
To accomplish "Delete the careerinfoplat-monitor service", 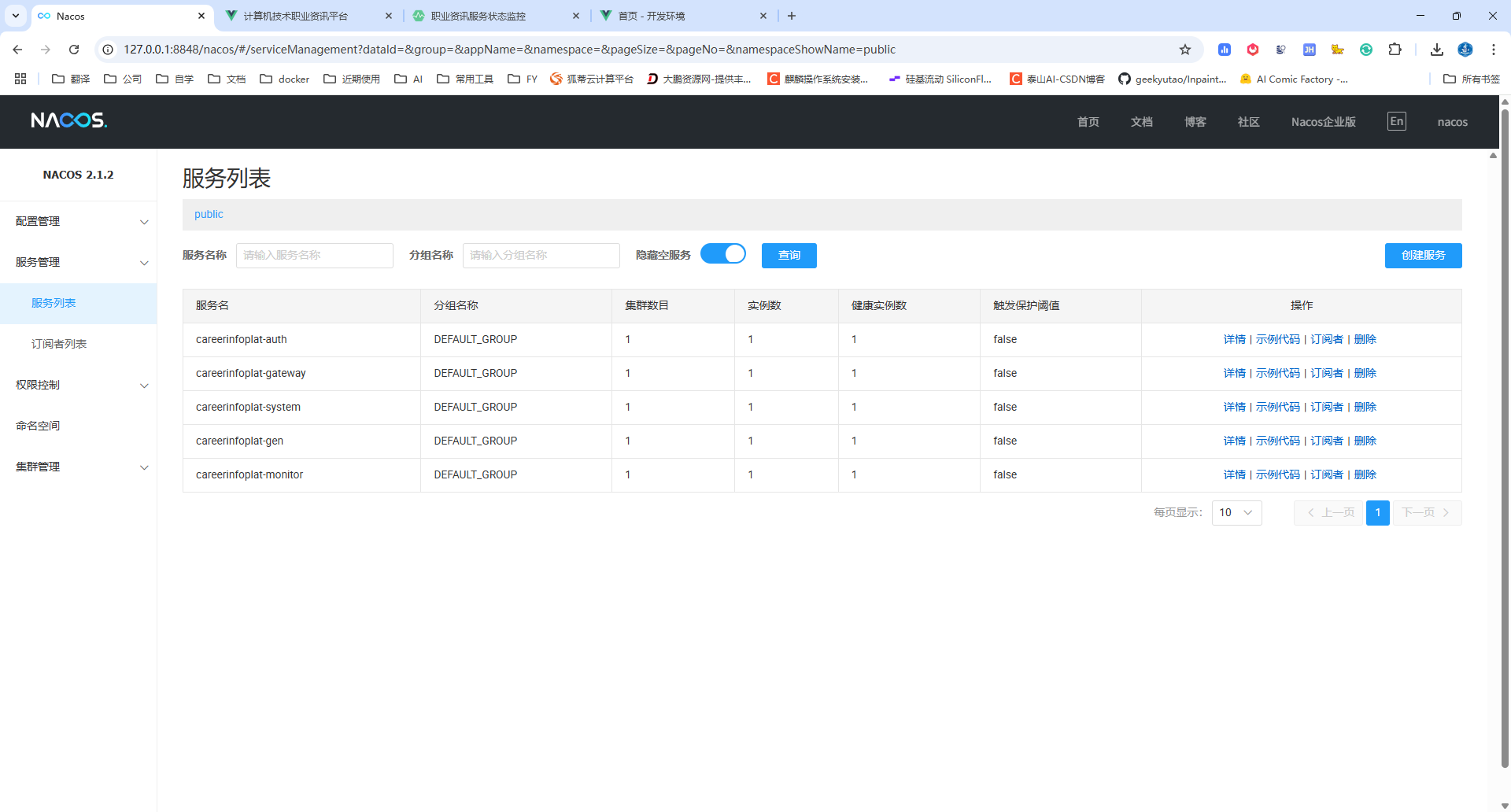I will 1365,475.
